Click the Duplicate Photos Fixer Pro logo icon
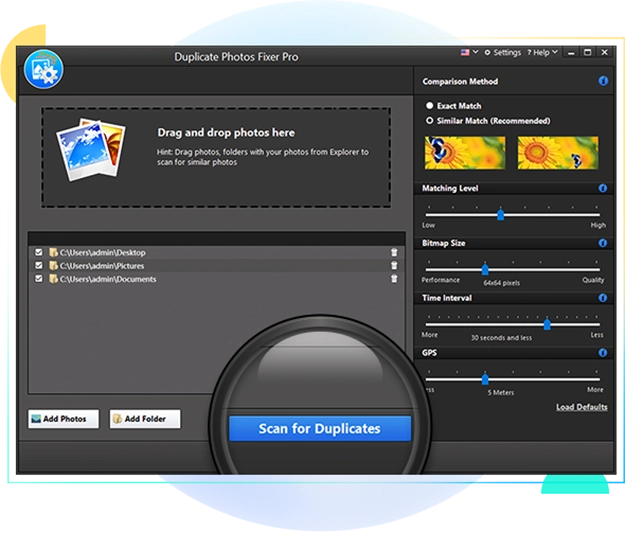The height and width of the screenshot is (539, 625). [43, 69]
